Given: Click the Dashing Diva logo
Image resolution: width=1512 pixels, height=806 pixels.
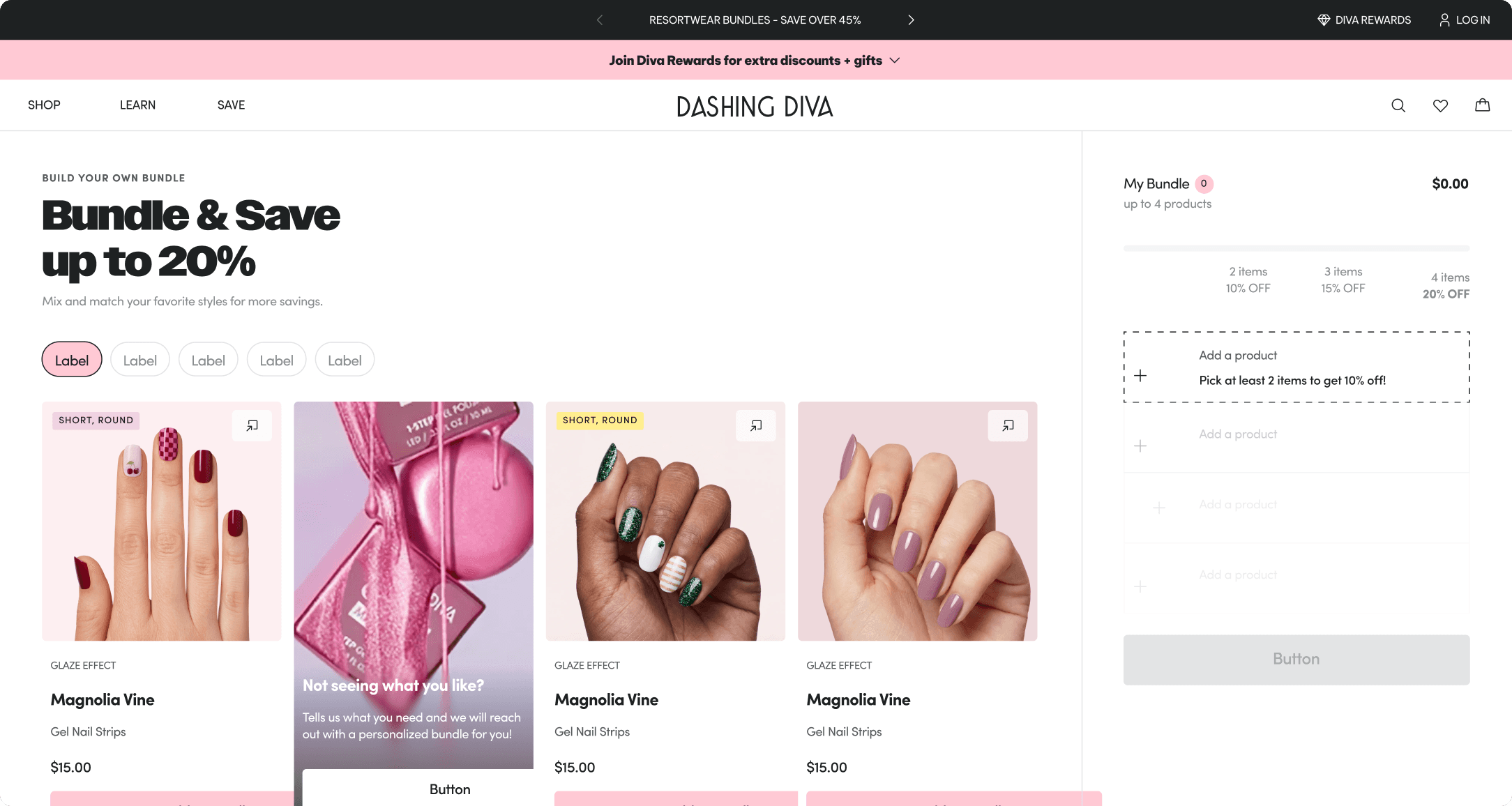Looking at the screenshot, I should 755,106.
